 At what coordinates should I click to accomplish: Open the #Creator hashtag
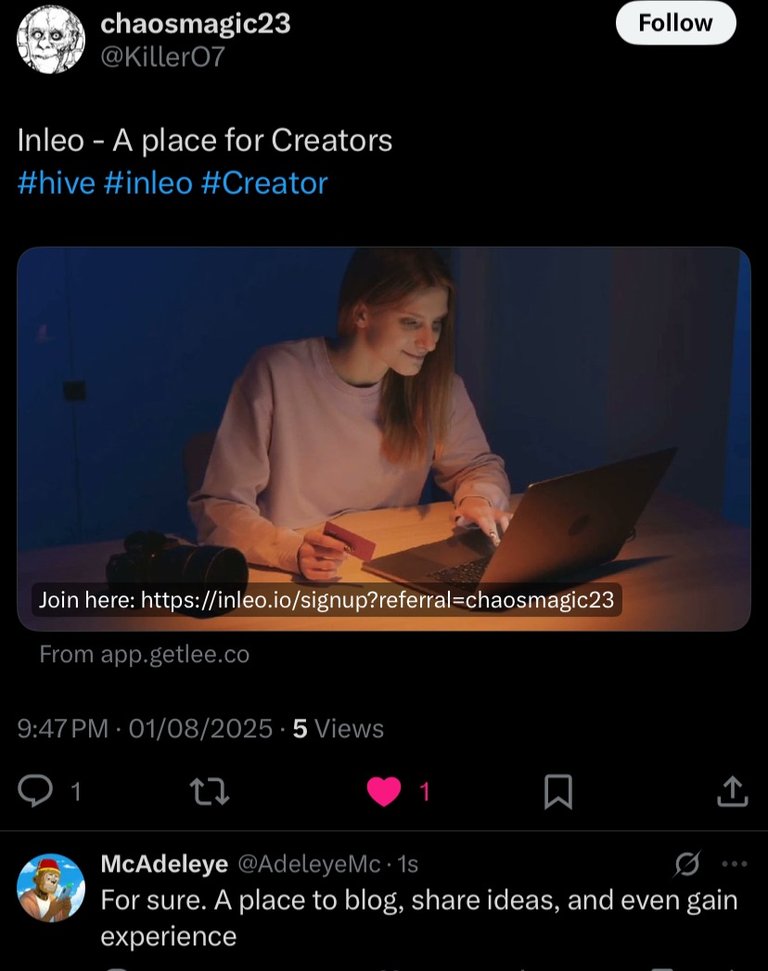[x=264, y=183]
